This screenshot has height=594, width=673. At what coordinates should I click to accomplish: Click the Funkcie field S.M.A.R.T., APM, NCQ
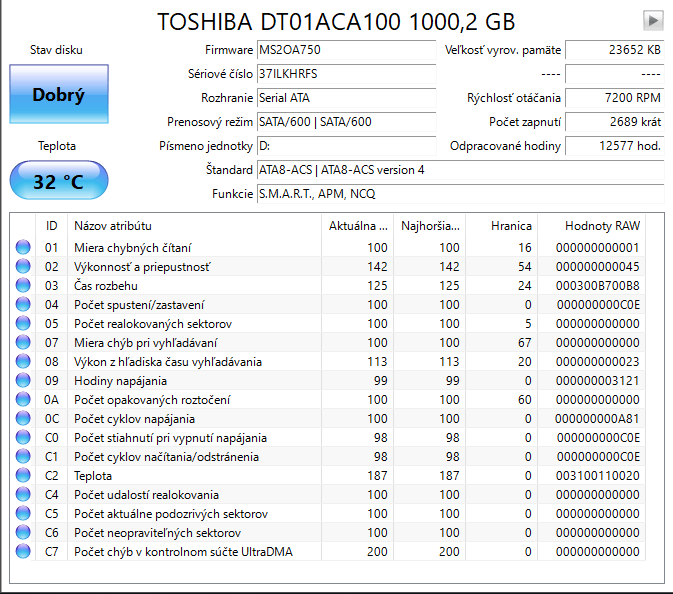(x=461, y=194)
